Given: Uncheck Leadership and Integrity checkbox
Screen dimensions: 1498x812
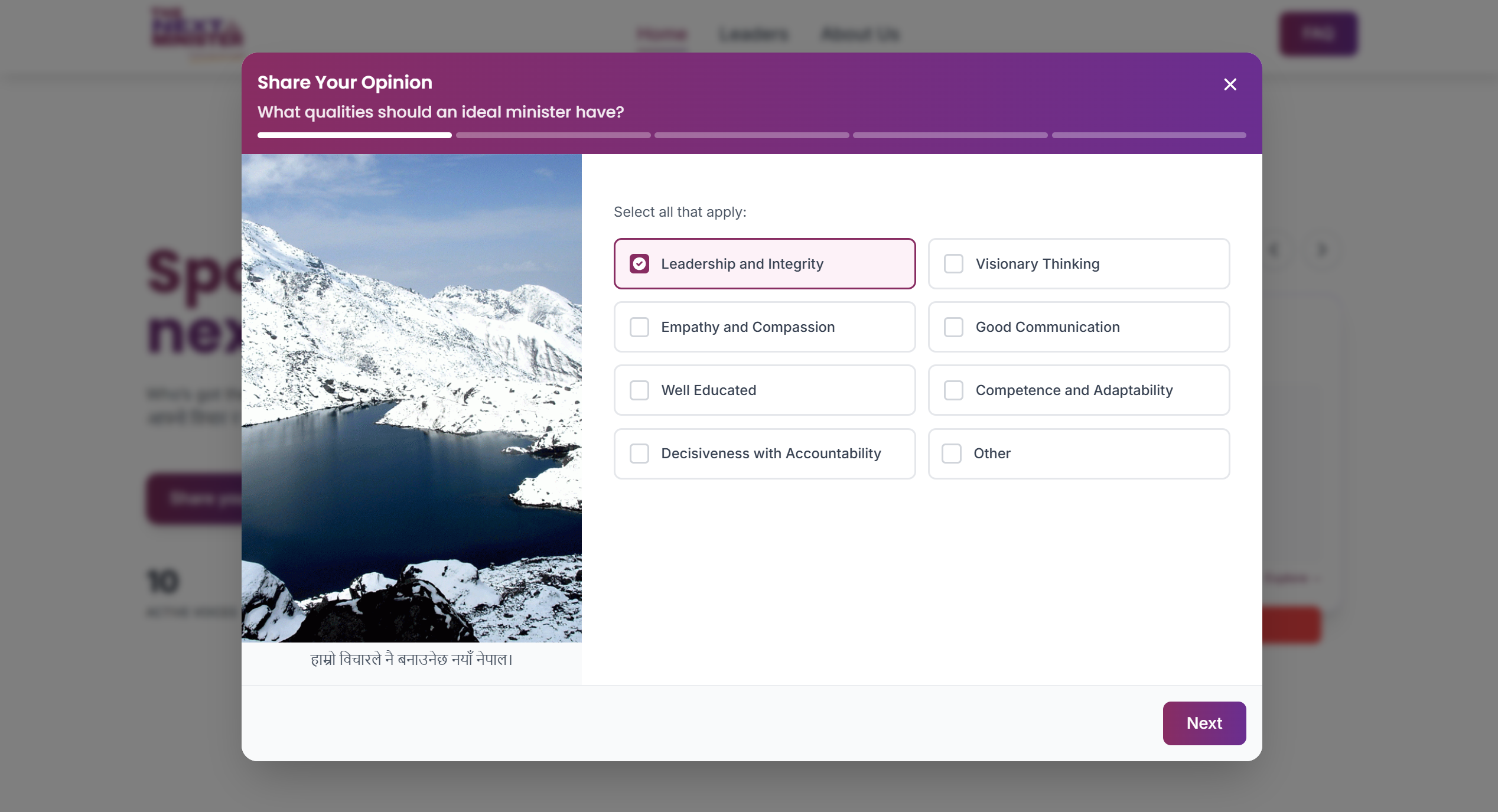Looking at the screenshot, I should [639, 263].
